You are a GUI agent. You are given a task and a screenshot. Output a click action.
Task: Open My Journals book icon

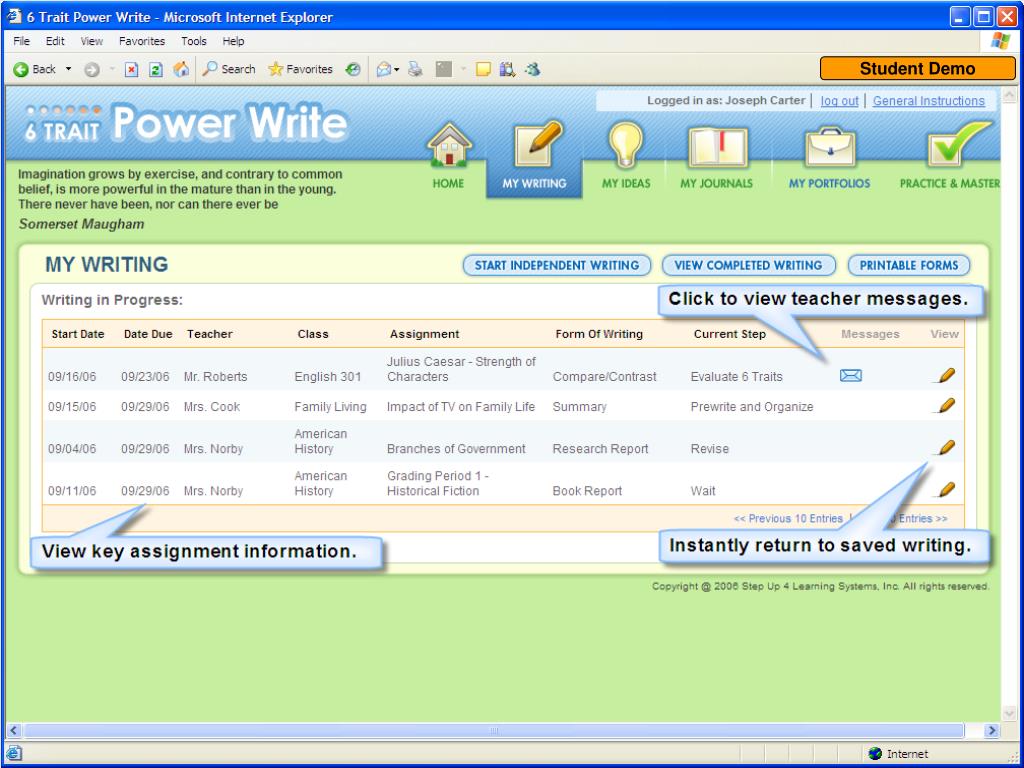717,146
